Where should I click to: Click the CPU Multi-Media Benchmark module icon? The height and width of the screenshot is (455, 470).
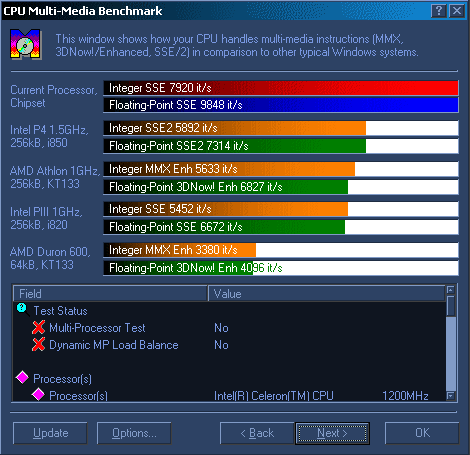click(x=26, y=44)
